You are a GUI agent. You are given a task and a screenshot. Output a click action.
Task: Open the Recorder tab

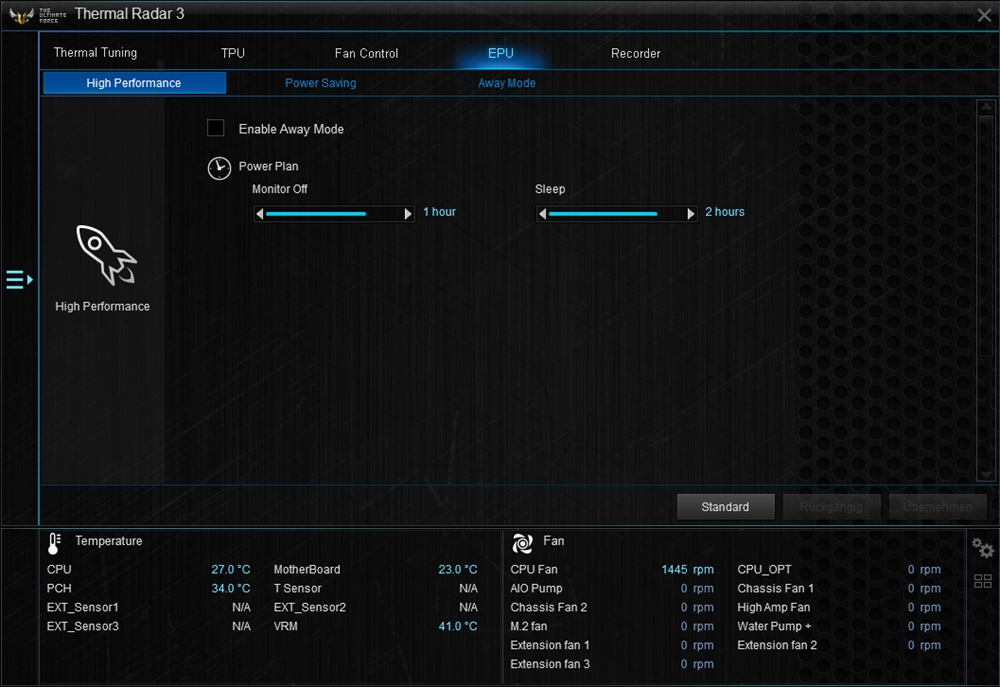(635, 54)
